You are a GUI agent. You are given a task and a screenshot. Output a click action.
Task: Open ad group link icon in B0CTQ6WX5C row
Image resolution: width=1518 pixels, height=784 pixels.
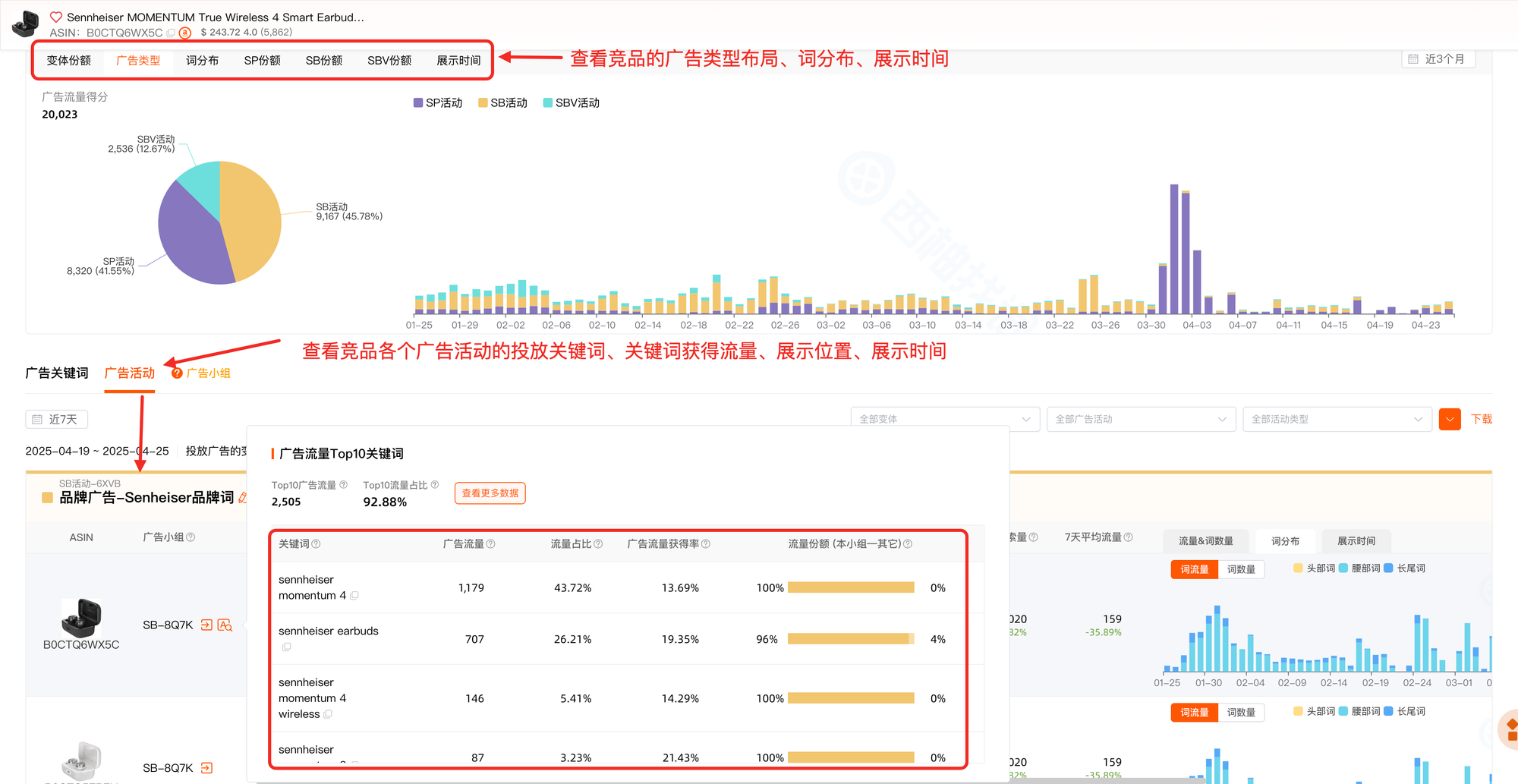click(206, 625)
